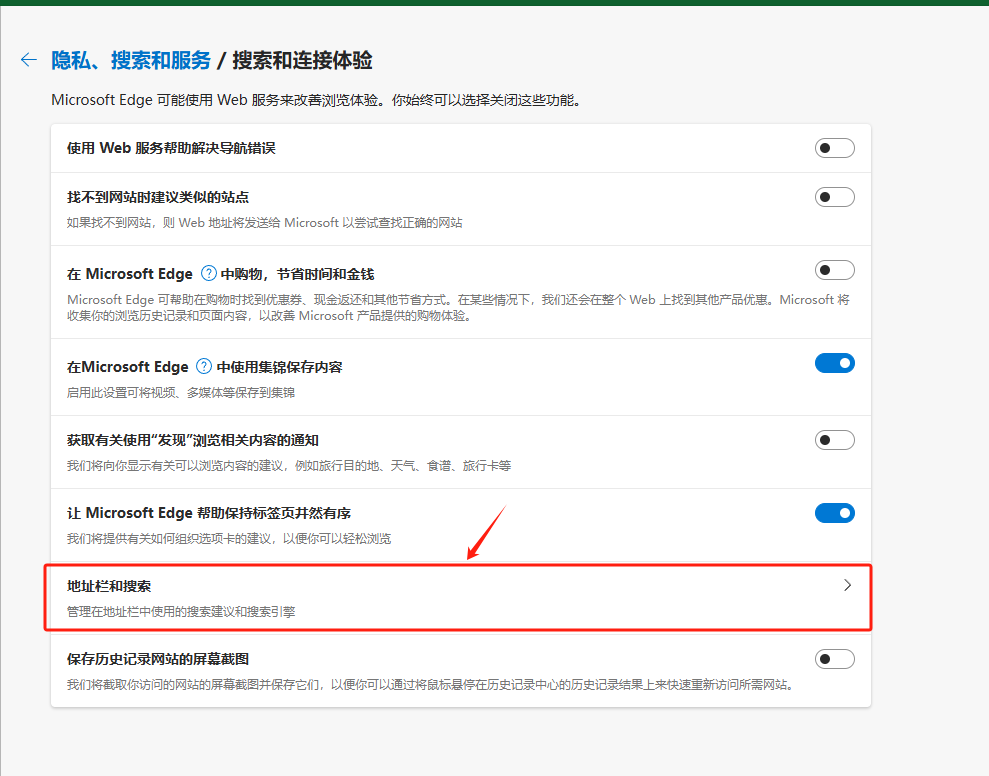Open help icon beside 中使用集锦保存内容
989x776 pixels.
coord(204,367)
